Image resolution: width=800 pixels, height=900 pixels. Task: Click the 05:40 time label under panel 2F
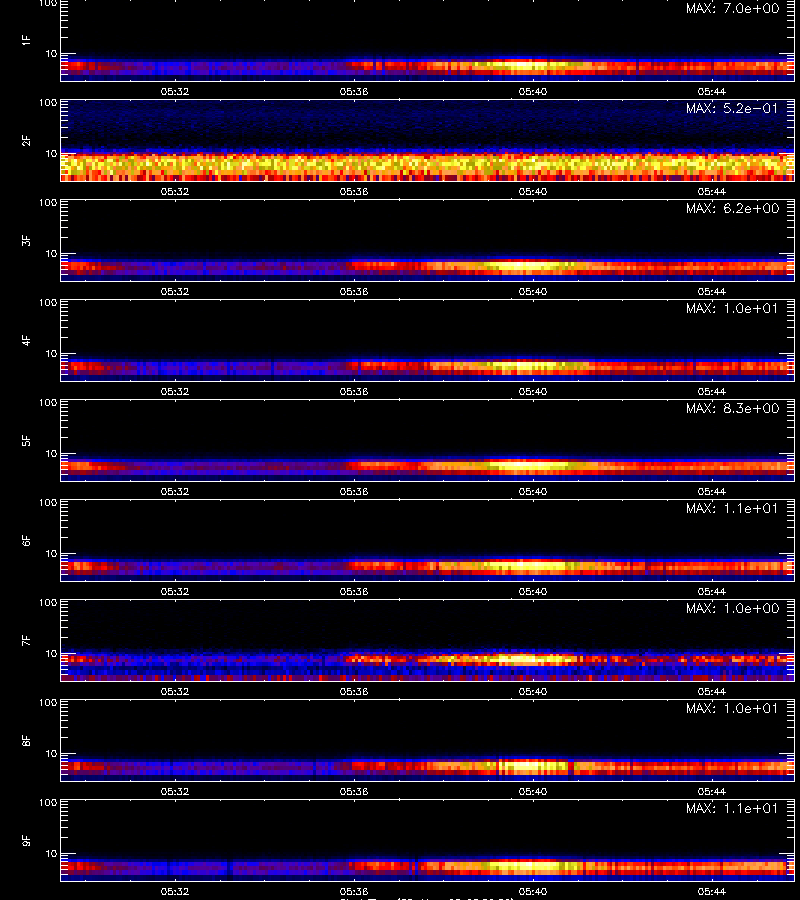pos(533,192)
